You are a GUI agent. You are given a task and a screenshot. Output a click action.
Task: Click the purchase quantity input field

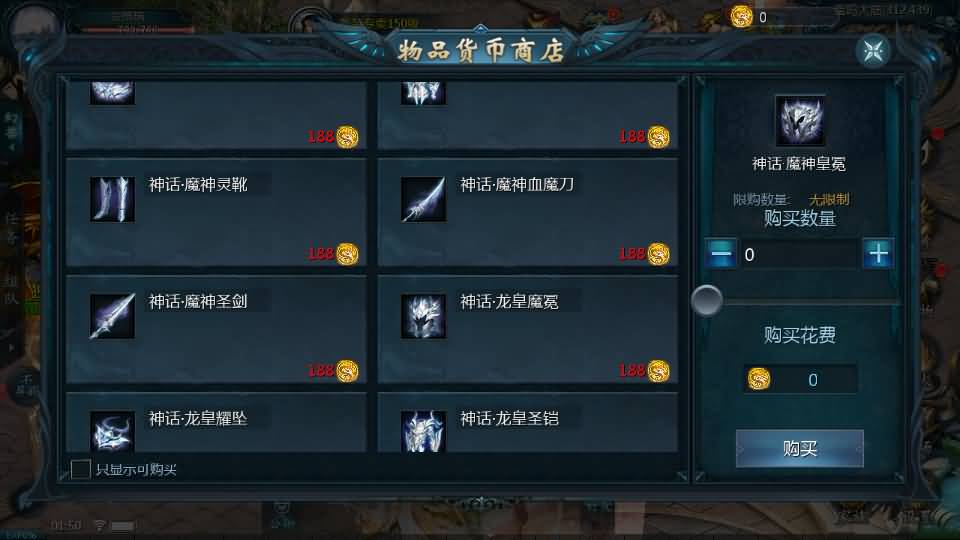pyautogui.click(x=799, y=254)
